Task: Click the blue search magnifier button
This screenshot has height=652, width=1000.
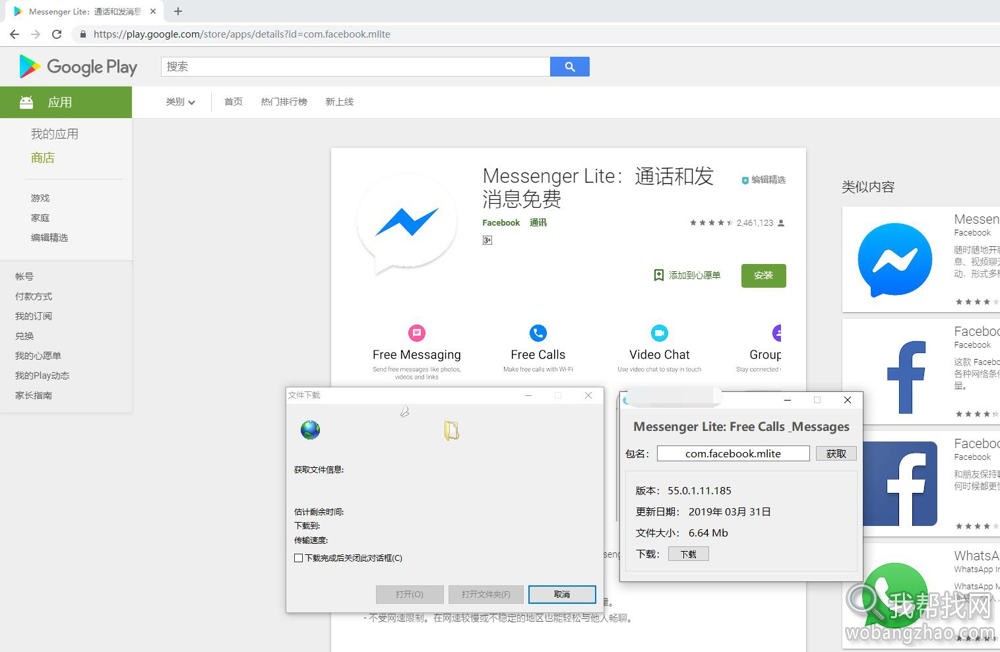Action: click(x=570, y=66)
